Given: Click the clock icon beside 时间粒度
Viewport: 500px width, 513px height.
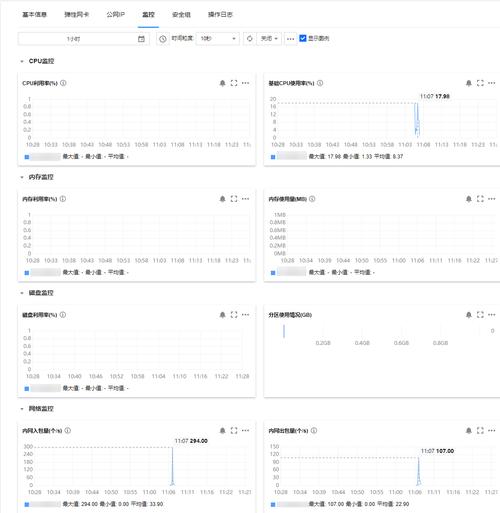Looking at the screenshot, I should [x=163, y=39].
